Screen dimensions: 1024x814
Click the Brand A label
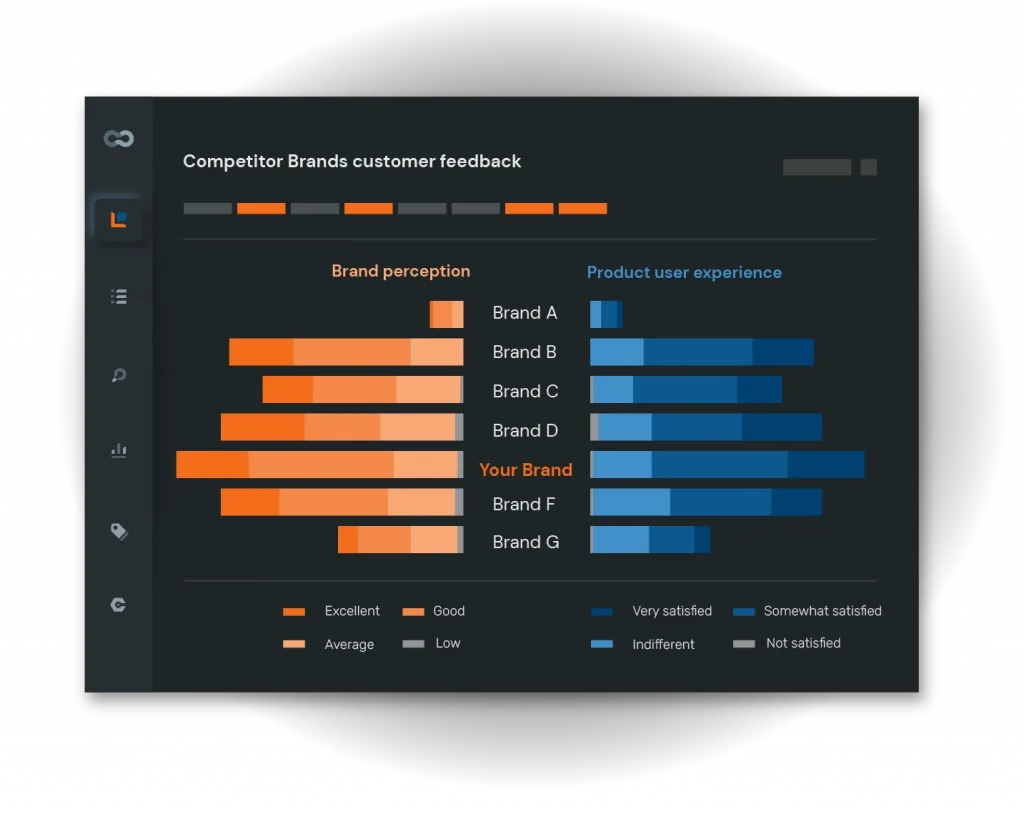coord(524,313)
